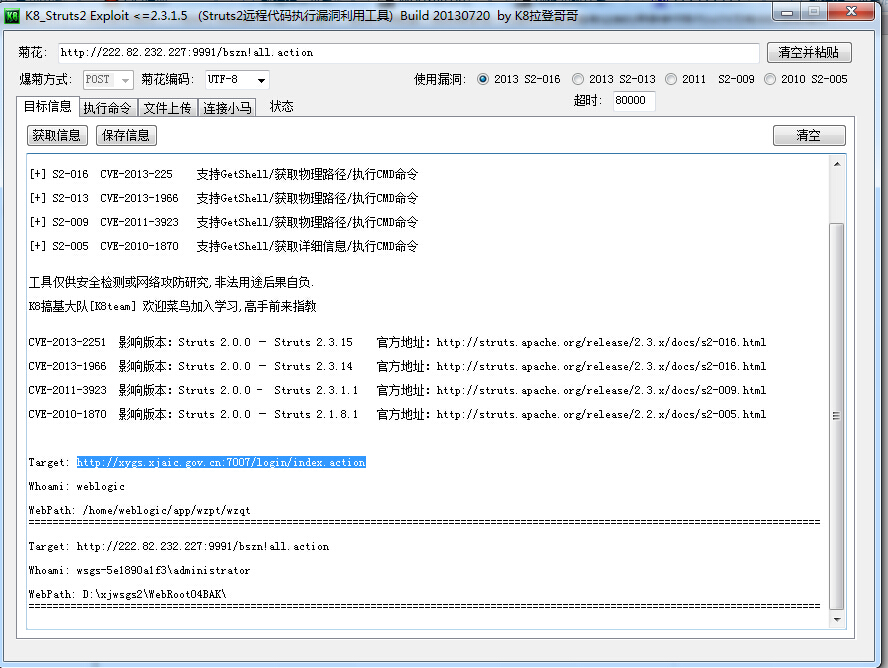
Task: Click the 获取信息 button
Action: (57, 135)
